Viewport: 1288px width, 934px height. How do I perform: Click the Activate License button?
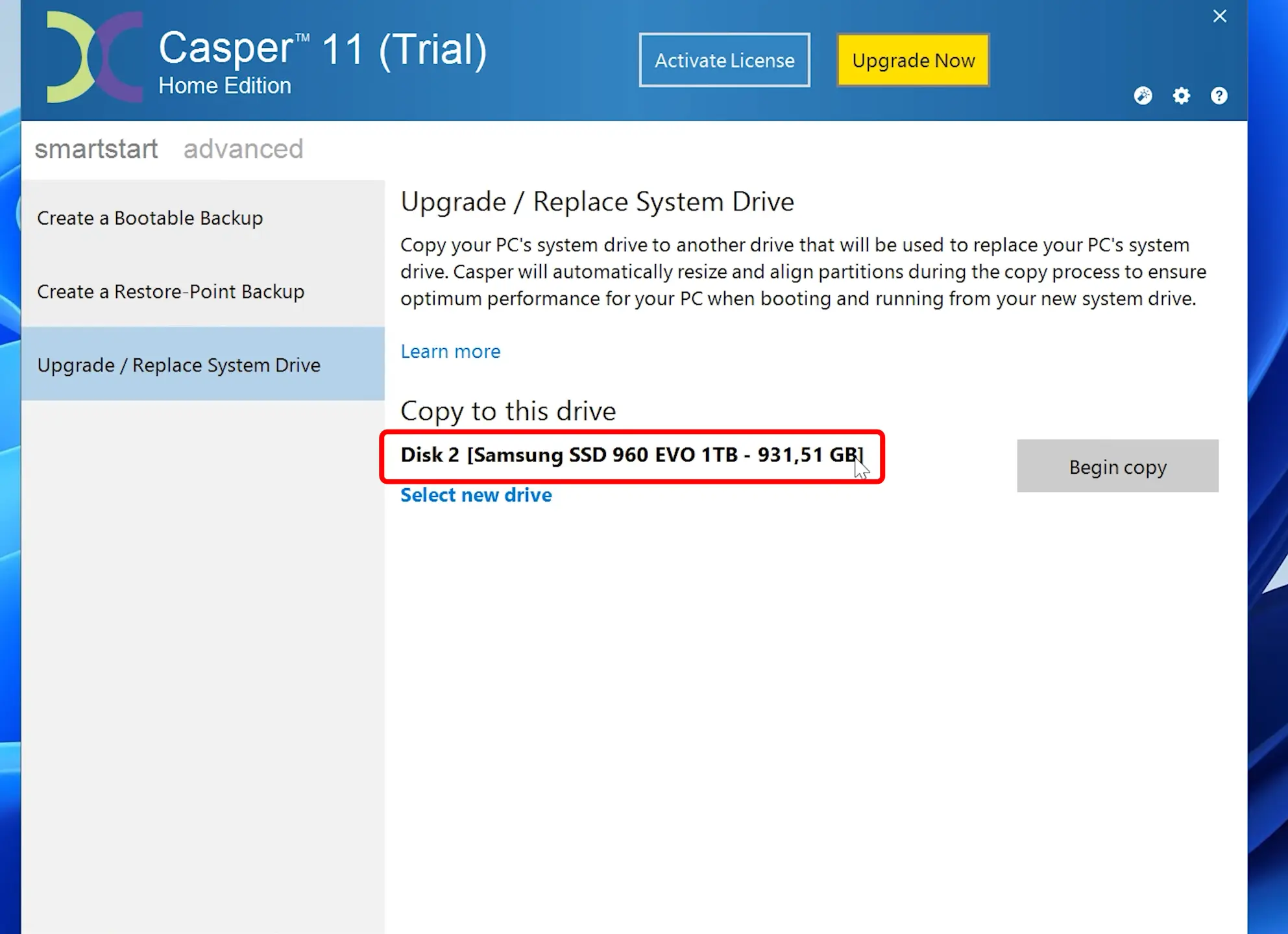(724, 60)
